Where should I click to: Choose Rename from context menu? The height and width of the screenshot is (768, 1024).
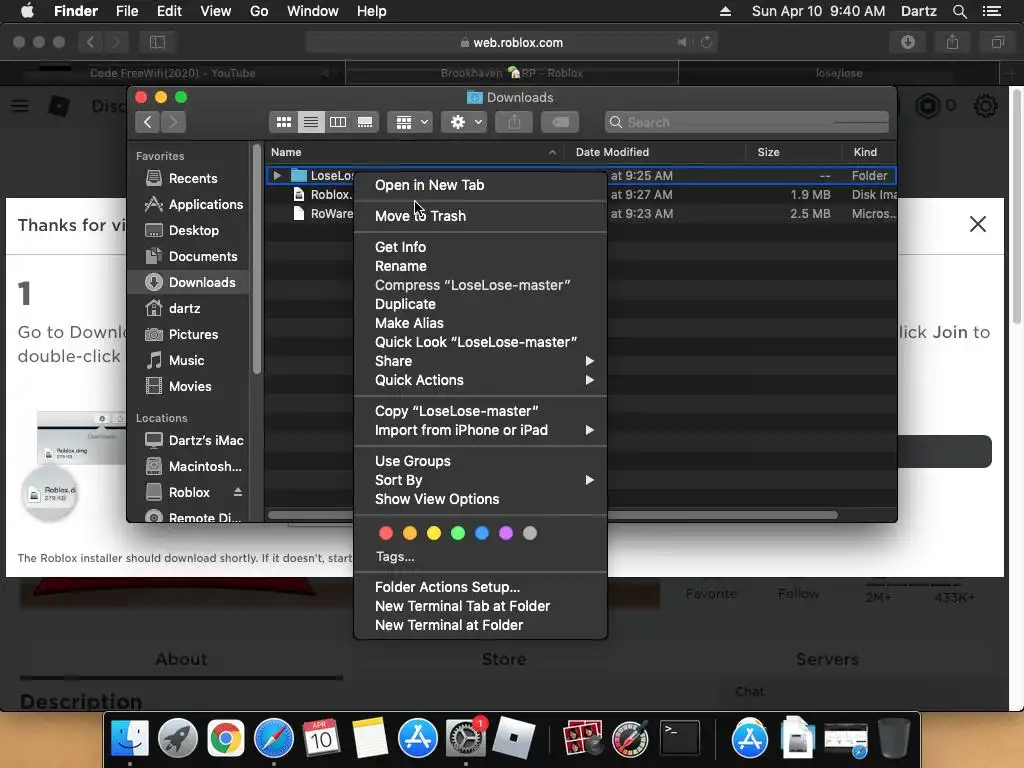tap(481, 266)
